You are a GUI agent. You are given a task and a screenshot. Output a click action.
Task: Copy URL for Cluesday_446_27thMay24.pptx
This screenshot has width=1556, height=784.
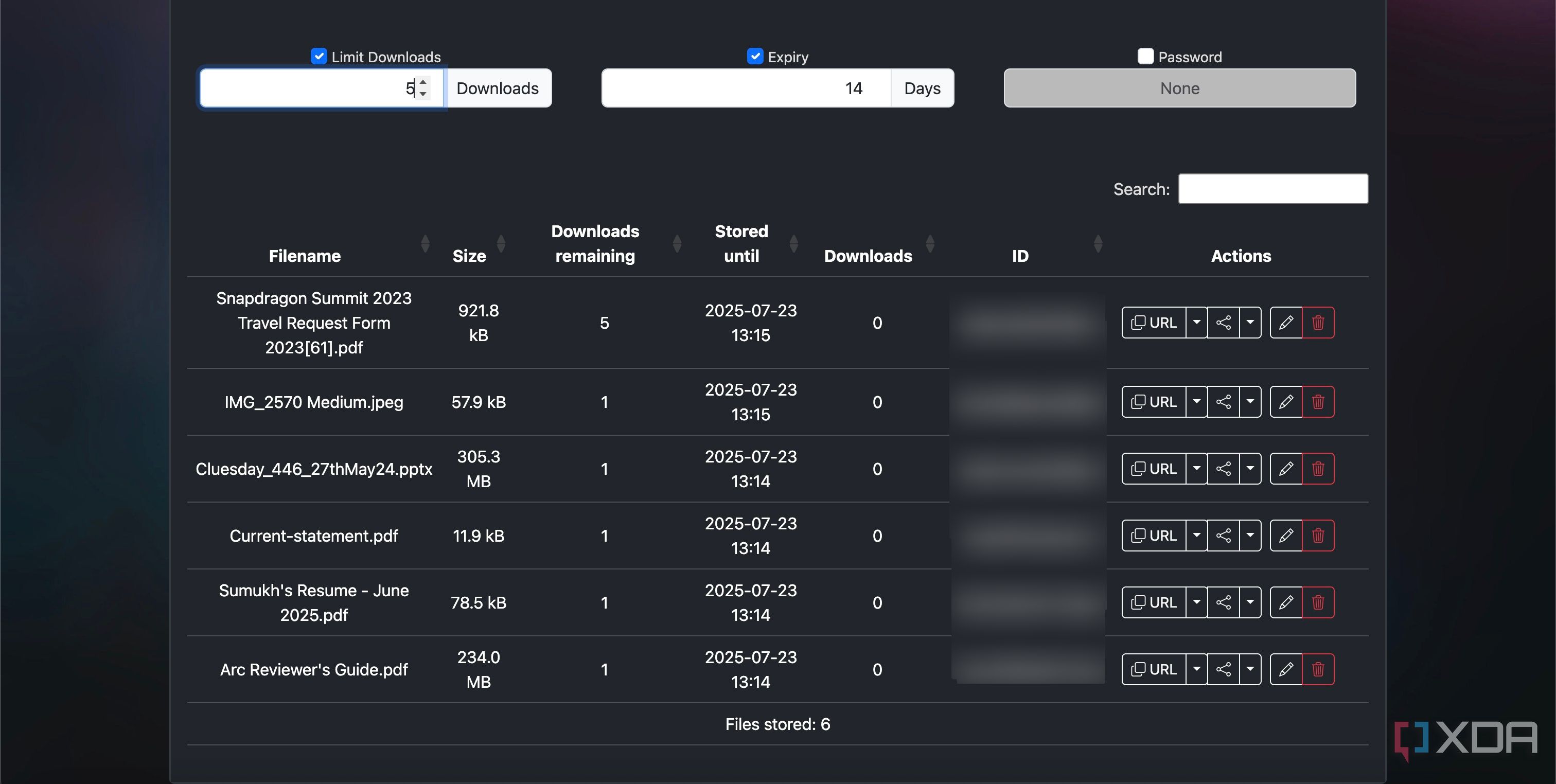coord(1154,469)
